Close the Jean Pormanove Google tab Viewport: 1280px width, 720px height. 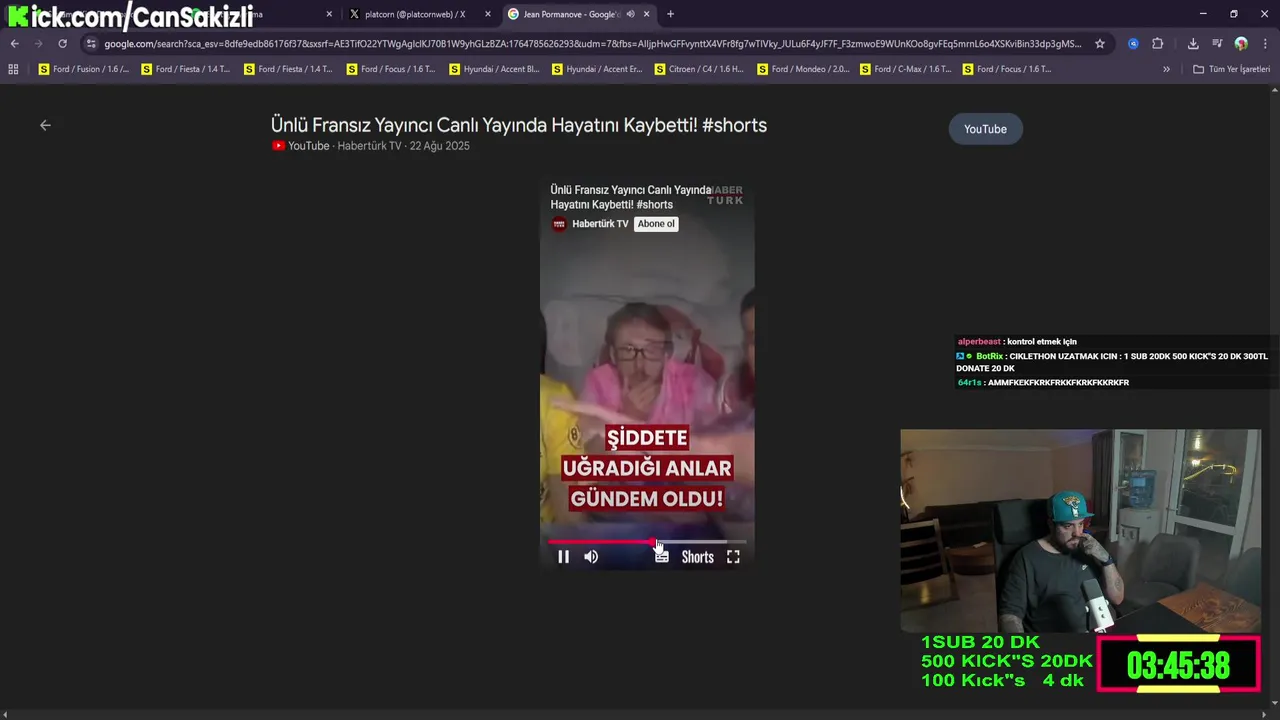pos(647,14)
